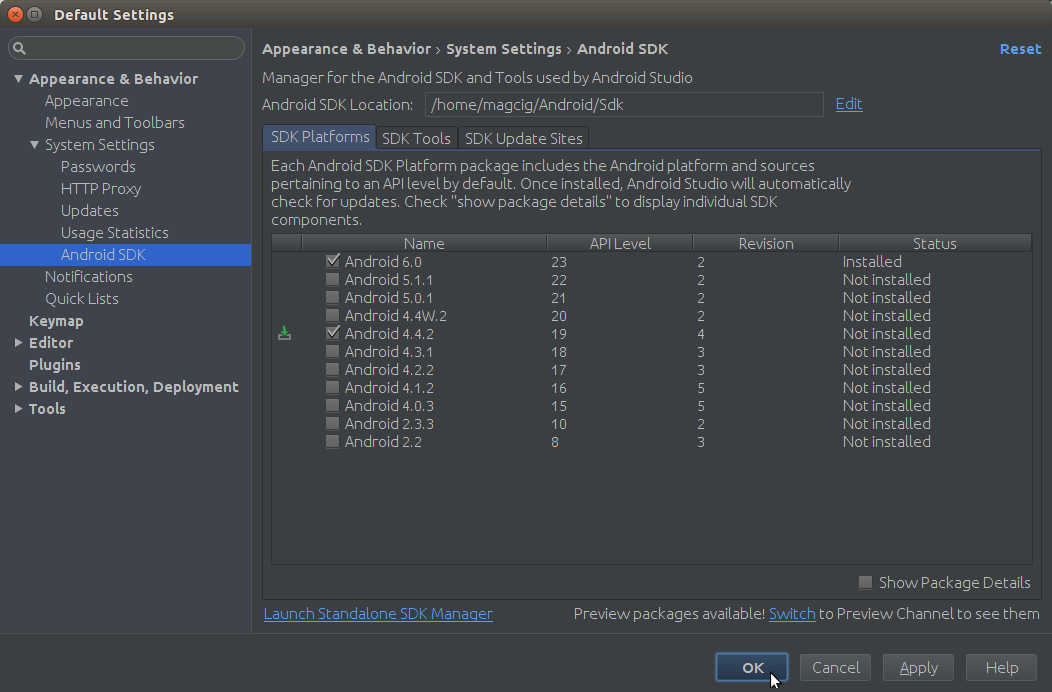
Task: Open Updates settings page
Action: tap(89, 211)
